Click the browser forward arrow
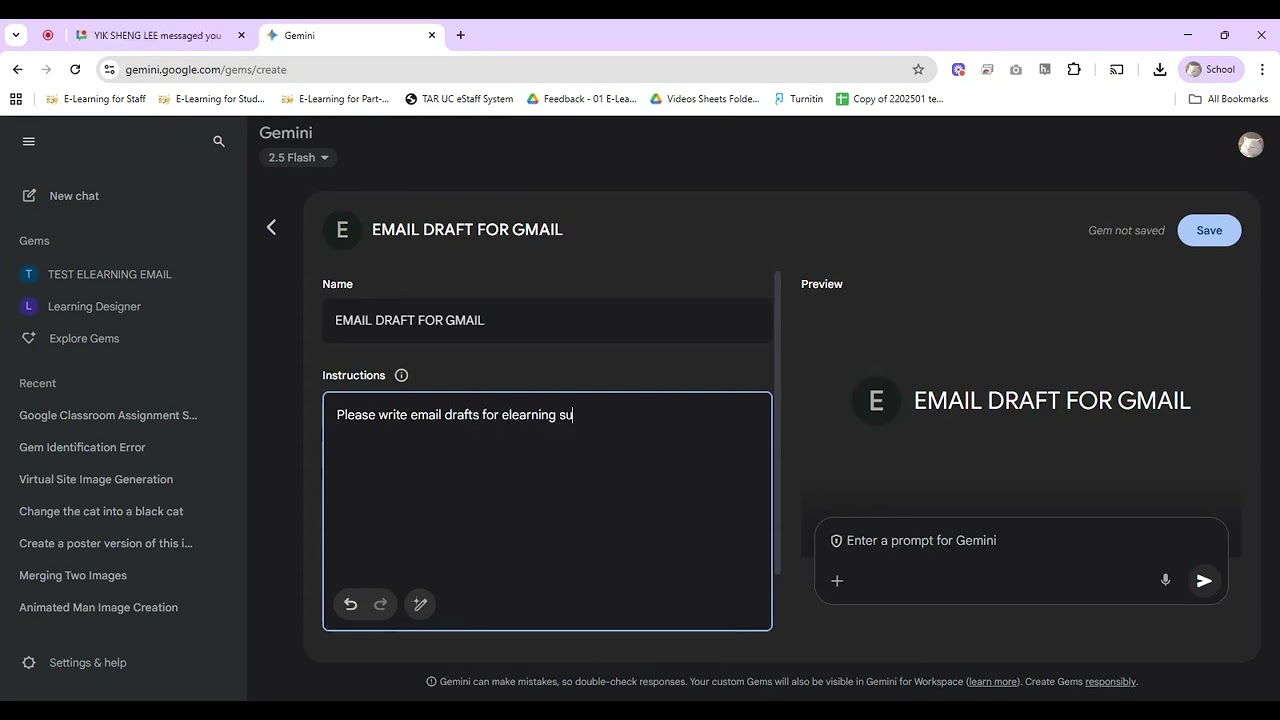1280x720 pixels. coord(46,69)
